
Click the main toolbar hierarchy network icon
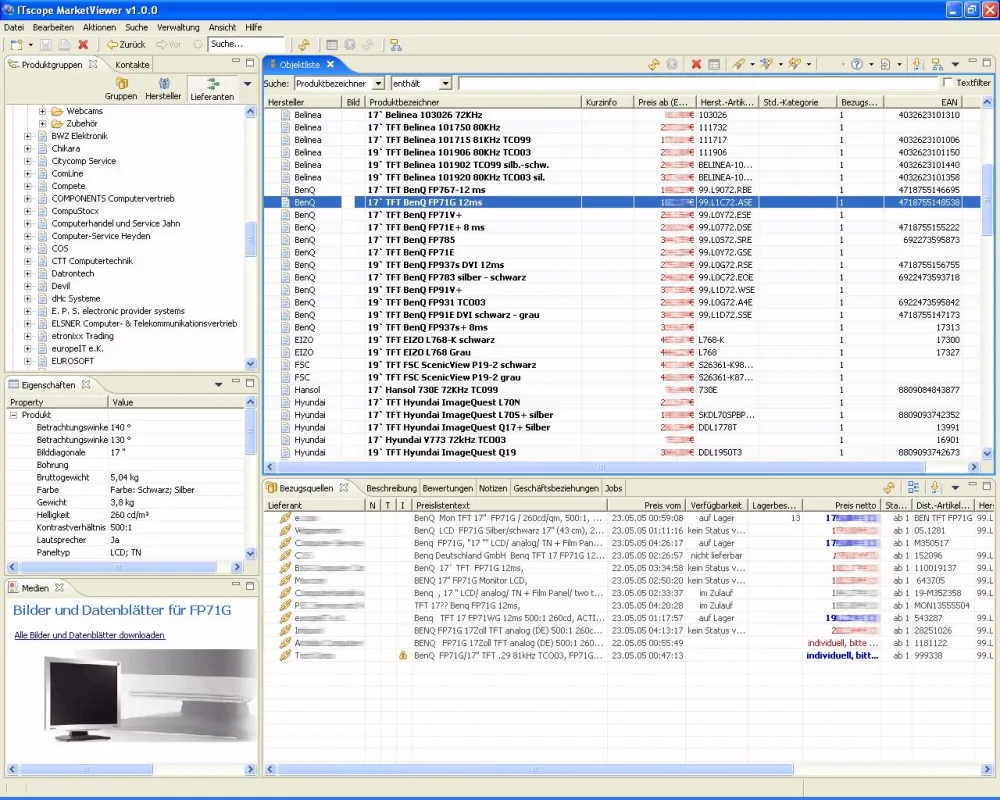(396, 45)
